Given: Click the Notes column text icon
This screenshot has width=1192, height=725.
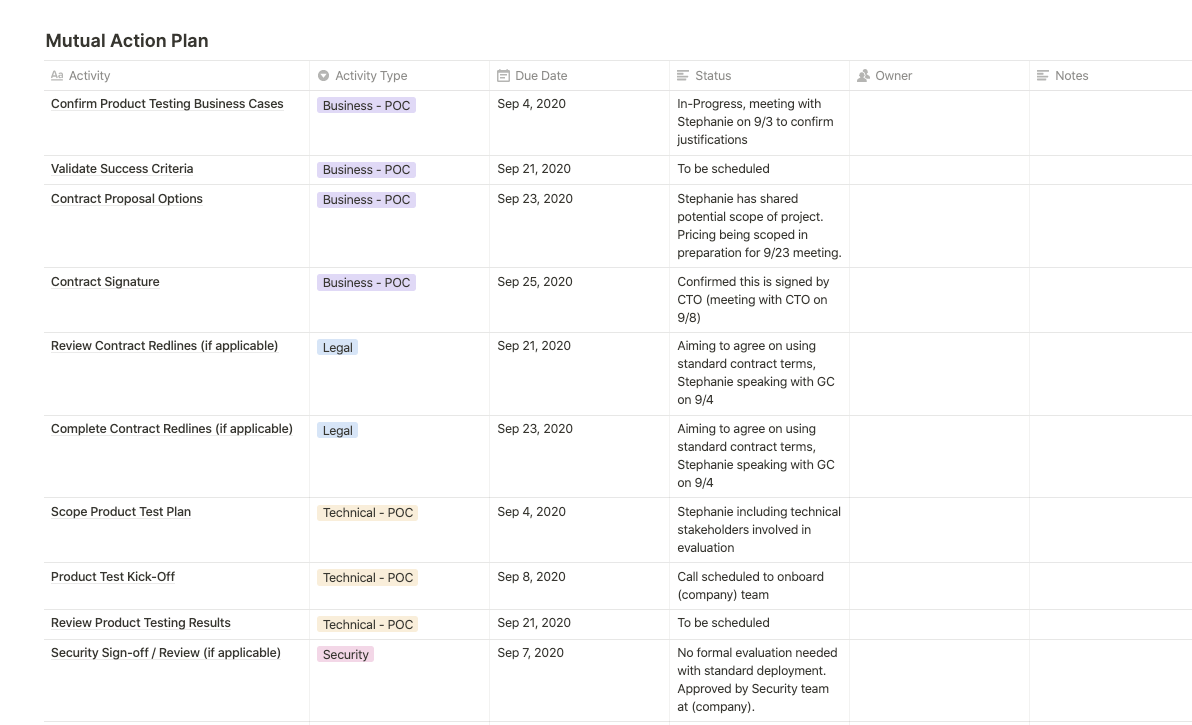Looking at the screenshot, I should 1043,76.
